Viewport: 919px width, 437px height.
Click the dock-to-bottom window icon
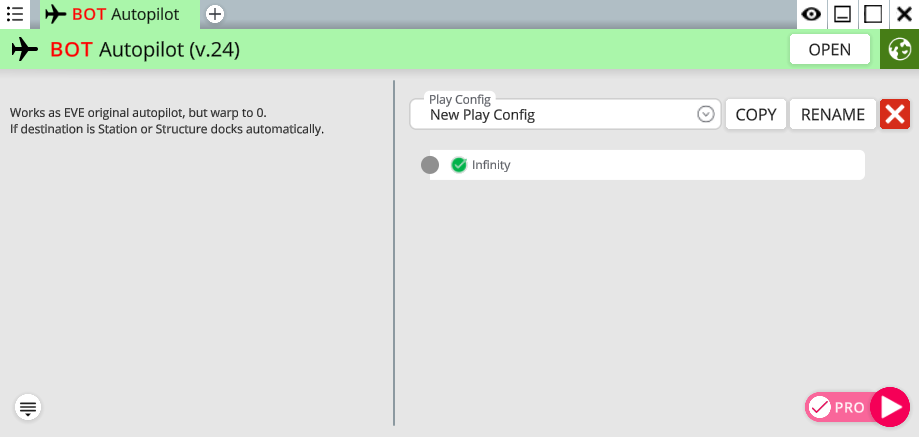tap(842, 14)
